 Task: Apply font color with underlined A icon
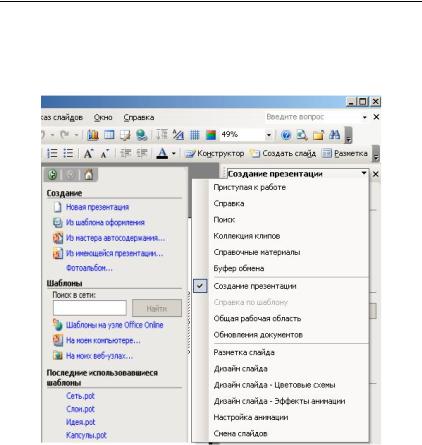(x=162, y=153)
